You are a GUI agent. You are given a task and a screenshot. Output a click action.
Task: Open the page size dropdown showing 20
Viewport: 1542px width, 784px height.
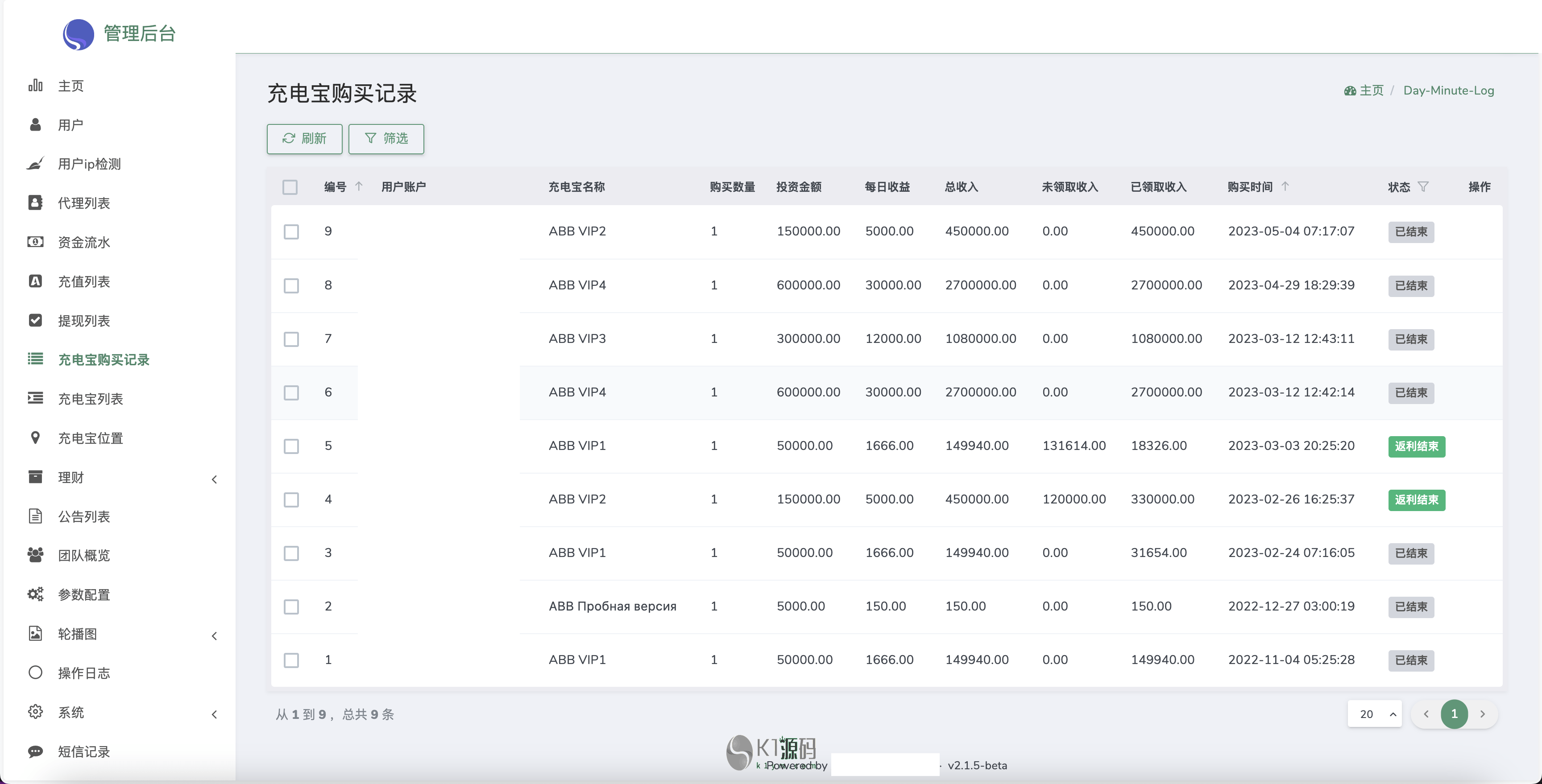1374,714
